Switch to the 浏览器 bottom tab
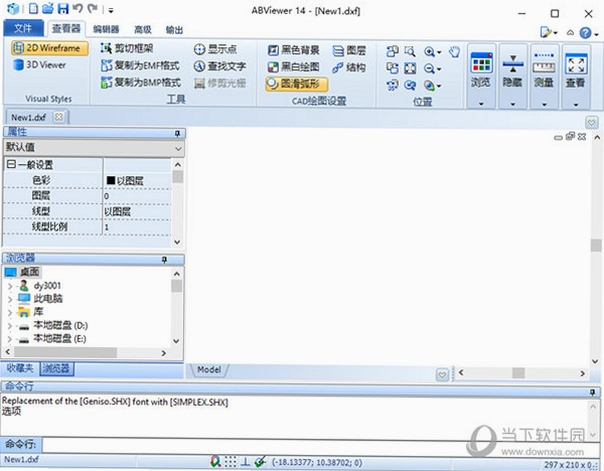Viewport: 604px width, 471px height. point(57,369)
